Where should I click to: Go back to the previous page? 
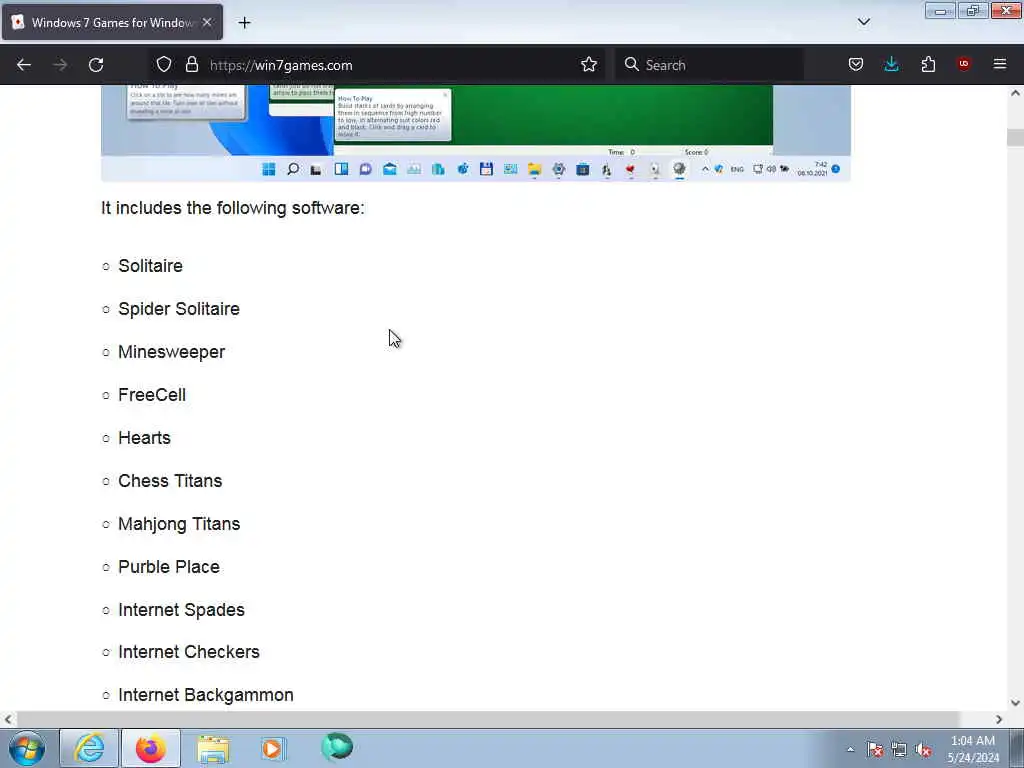(24, 65)
